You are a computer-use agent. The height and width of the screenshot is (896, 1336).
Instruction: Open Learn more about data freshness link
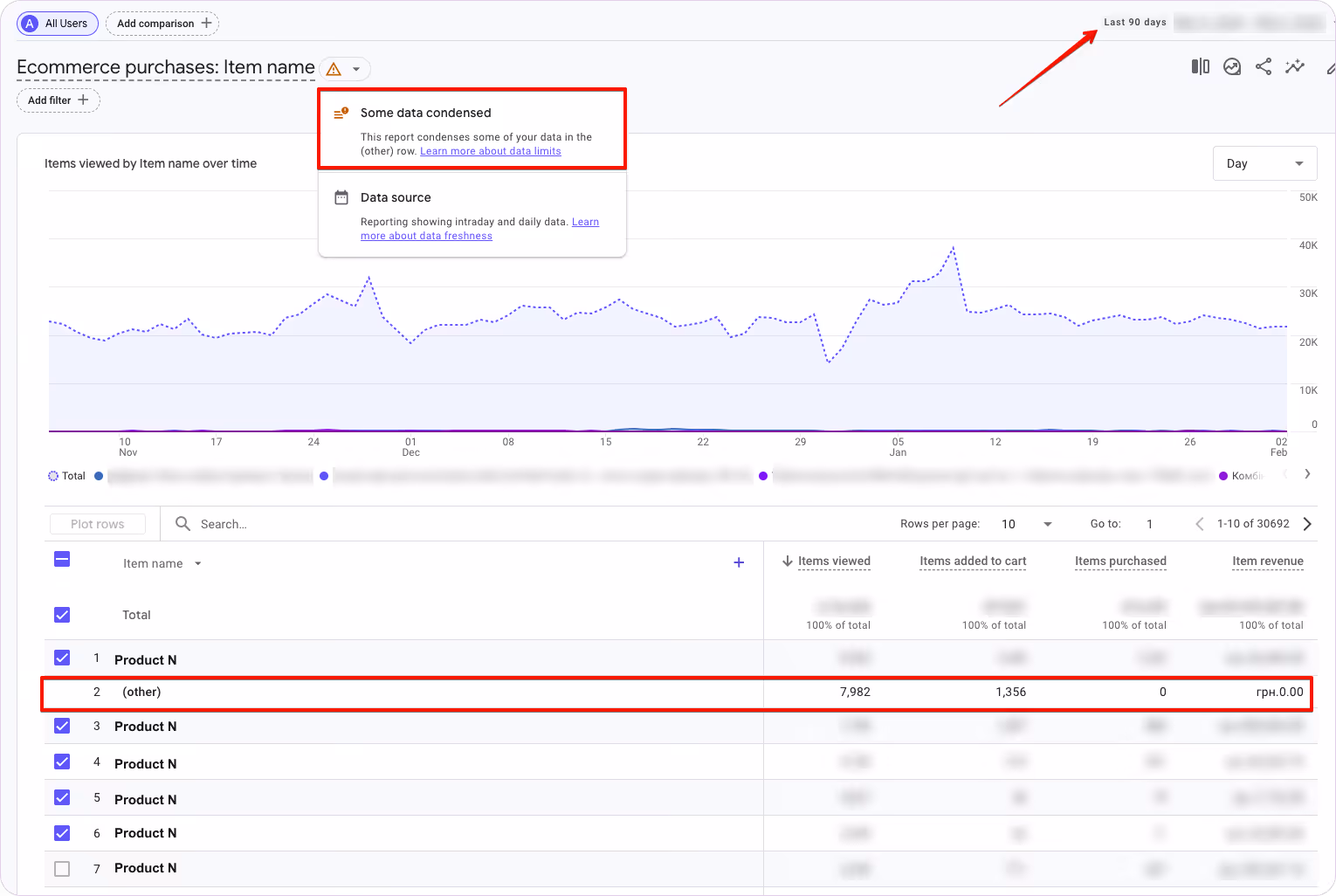[479, 229]
